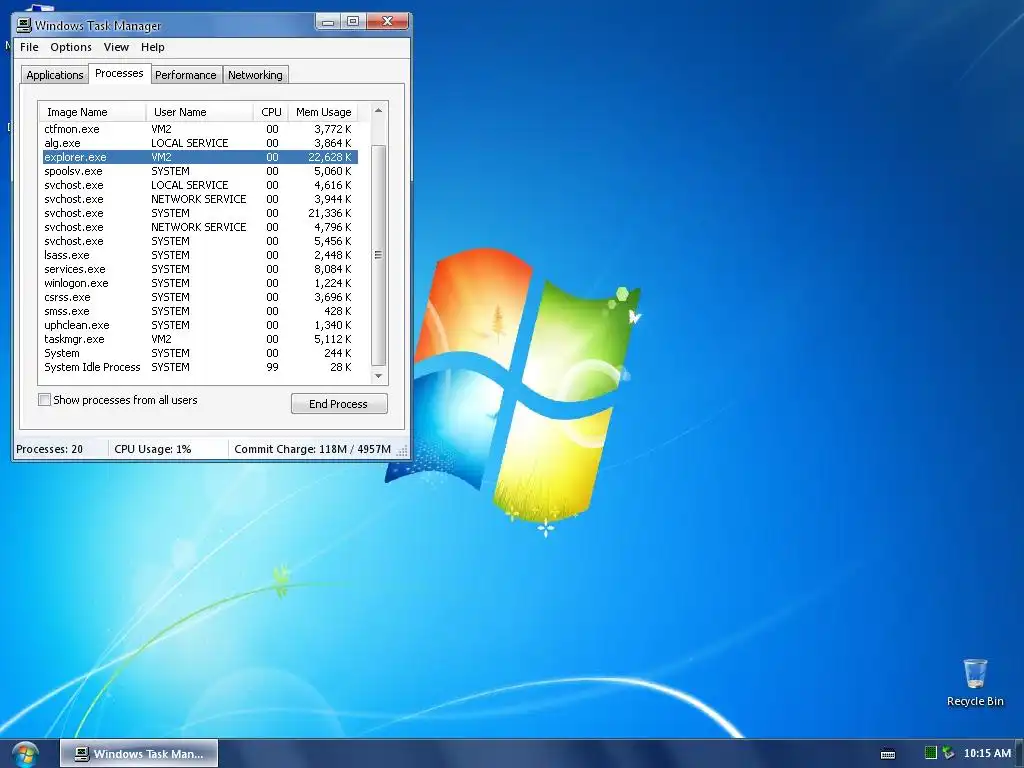This screenshot has width=1024, height=768.
Task: Select svchost.exe with 3,944 K memory
Action: pos(199,199)
